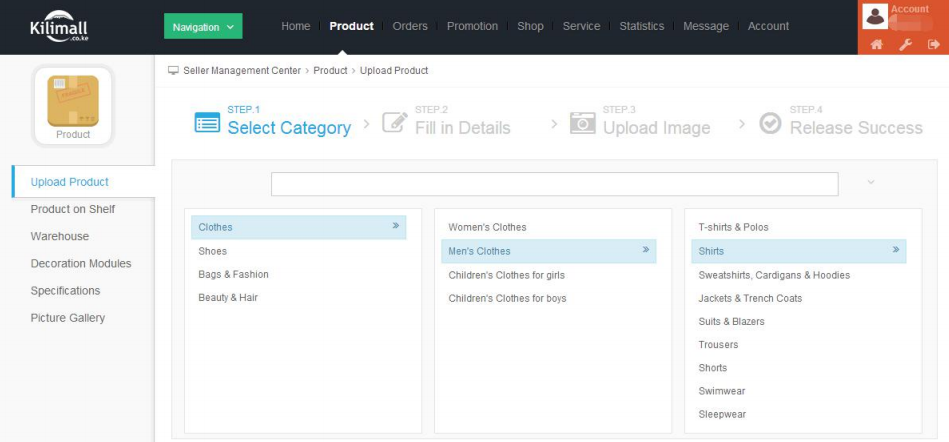Click the user avatar picture
Viewport: 949px width, 442px height.
(x=875, y=16)
